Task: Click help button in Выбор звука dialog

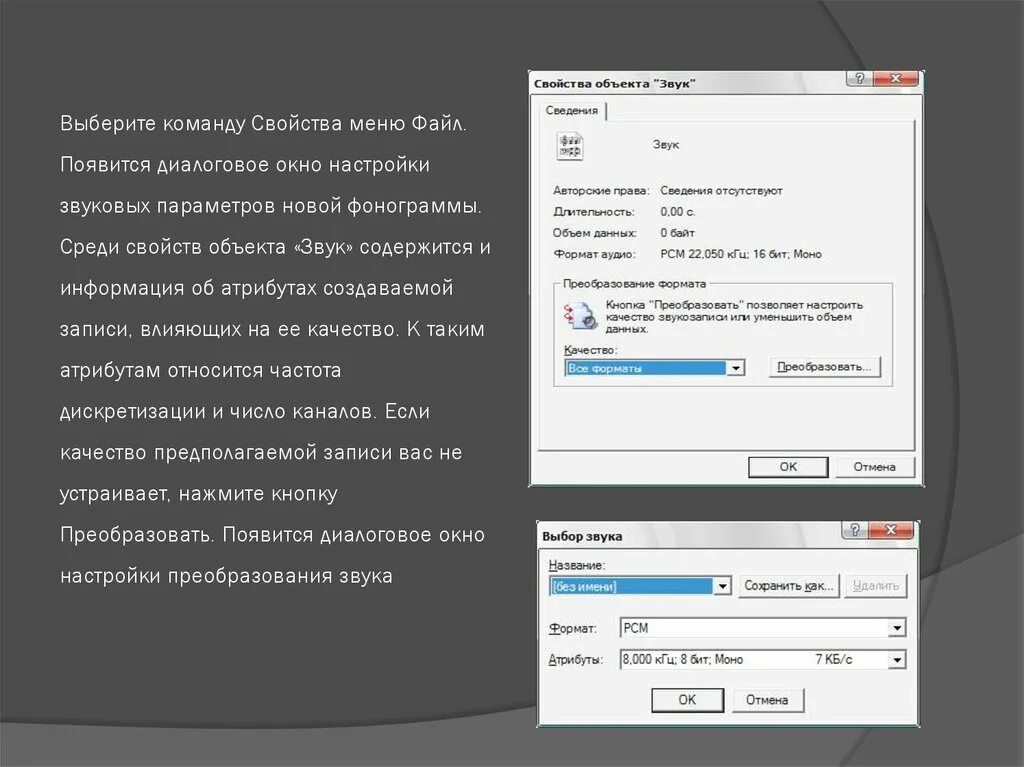Action: [854, 530]
